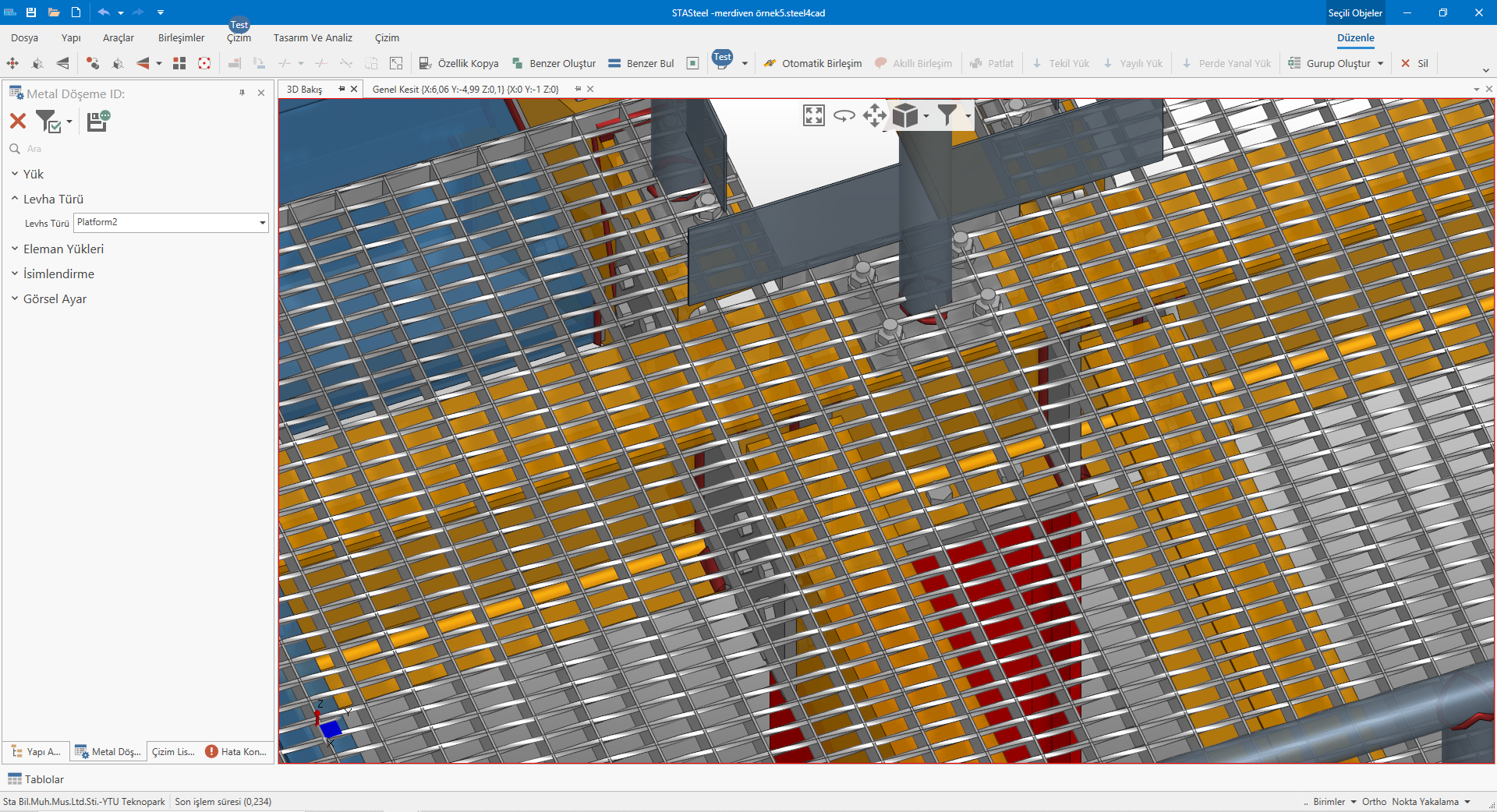This screenshot has height=812, width=1497.
Task: Open the Gurup Oluştur dropdown arrow
Action: pos(1380,64)
